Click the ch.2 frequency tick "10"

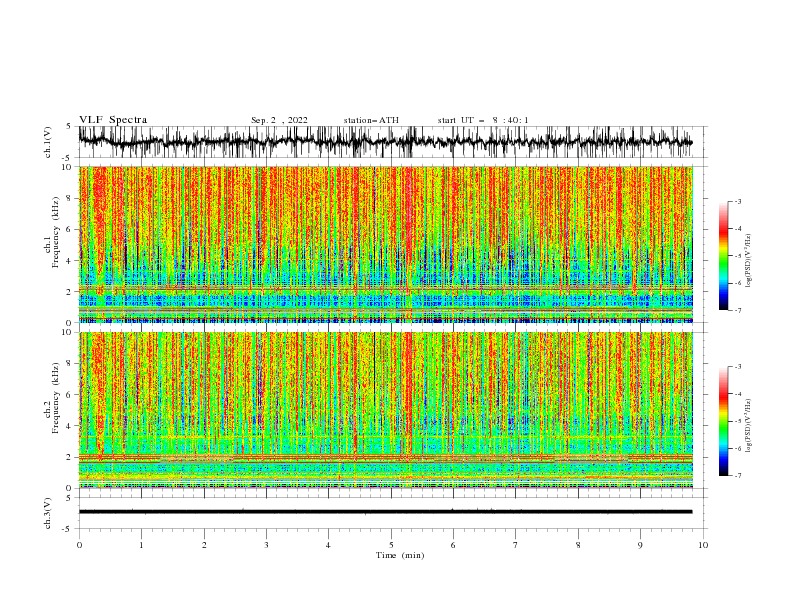67,332
